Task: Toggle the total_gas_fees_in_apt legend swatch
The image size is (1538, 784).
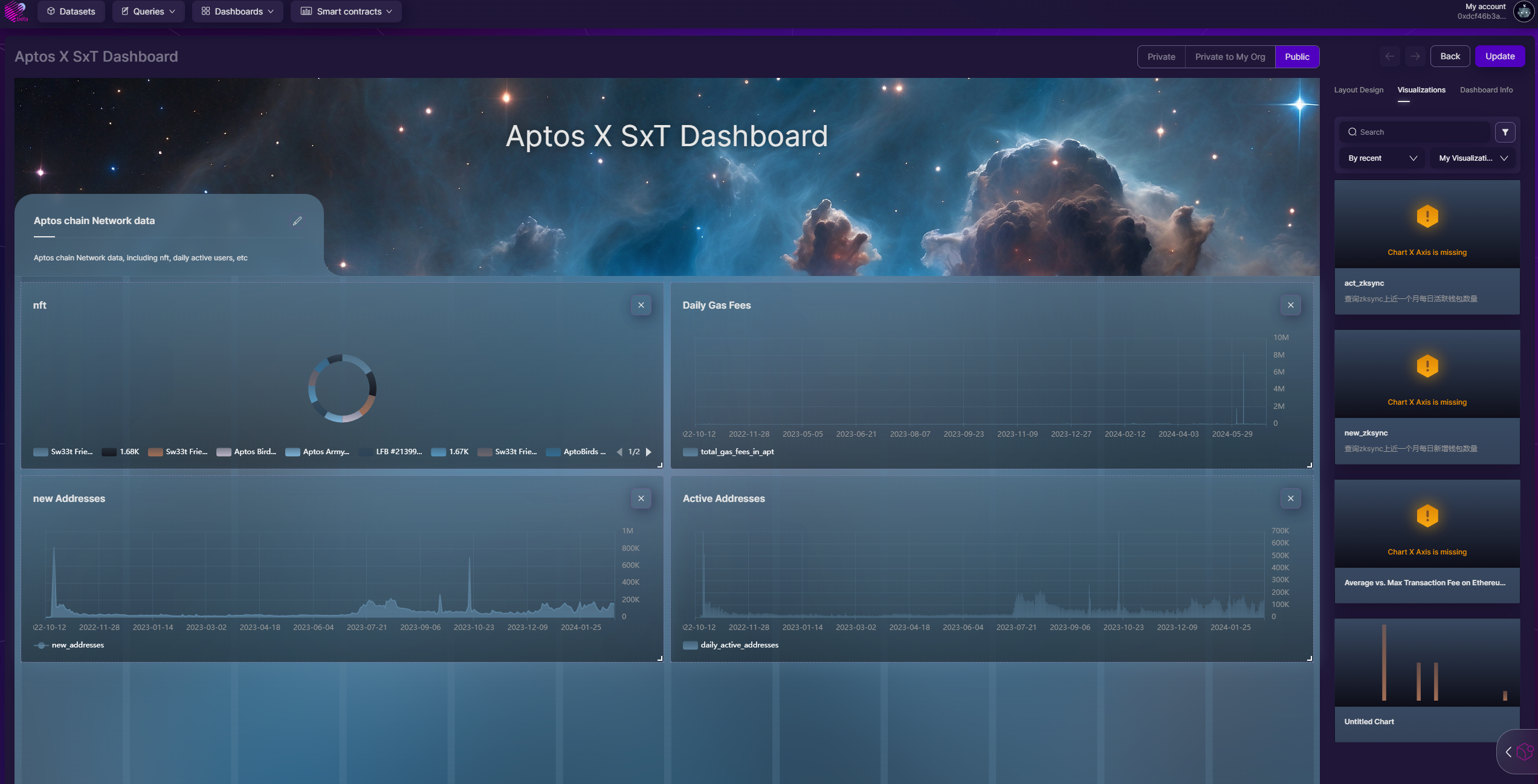Action: pyautogui.click(x=690, y=452)
